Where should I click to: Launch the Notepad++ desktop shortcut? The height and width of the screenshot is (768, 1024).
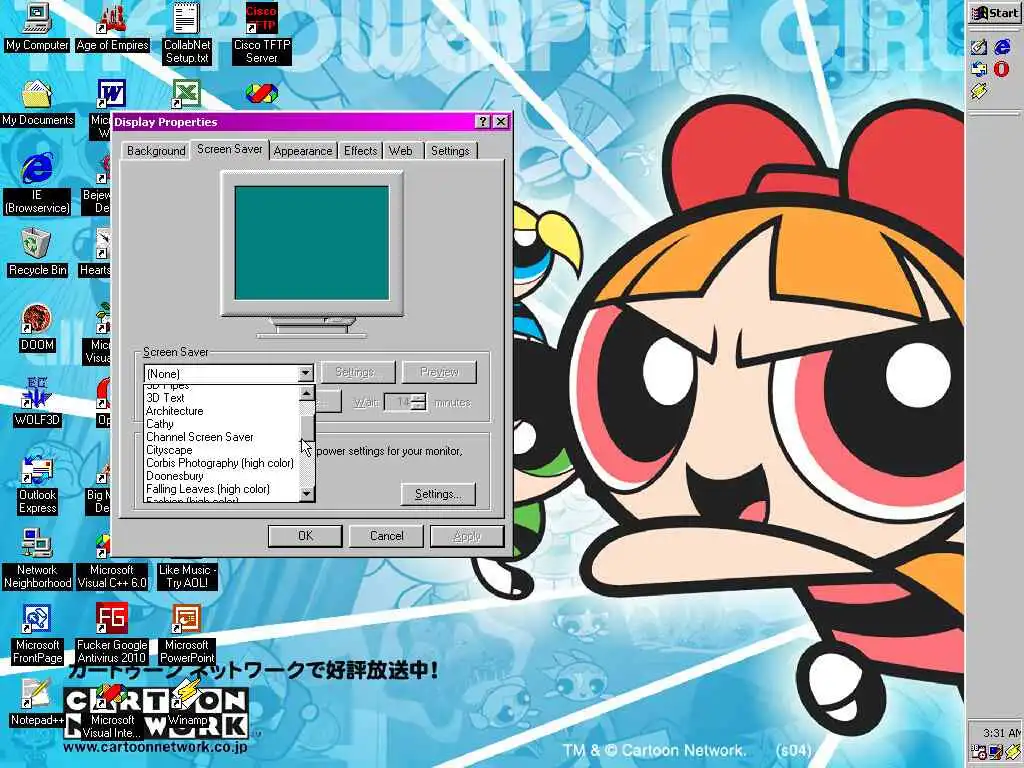click(37, 703)
